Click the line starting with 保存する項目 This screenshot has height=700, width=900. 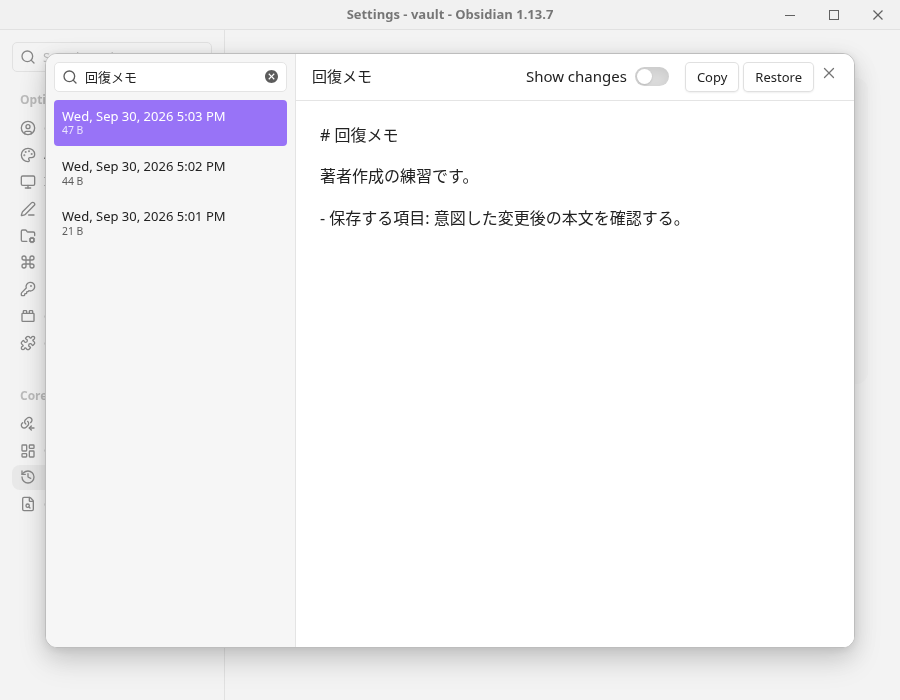pyautogui.click(x=501, y=218)
